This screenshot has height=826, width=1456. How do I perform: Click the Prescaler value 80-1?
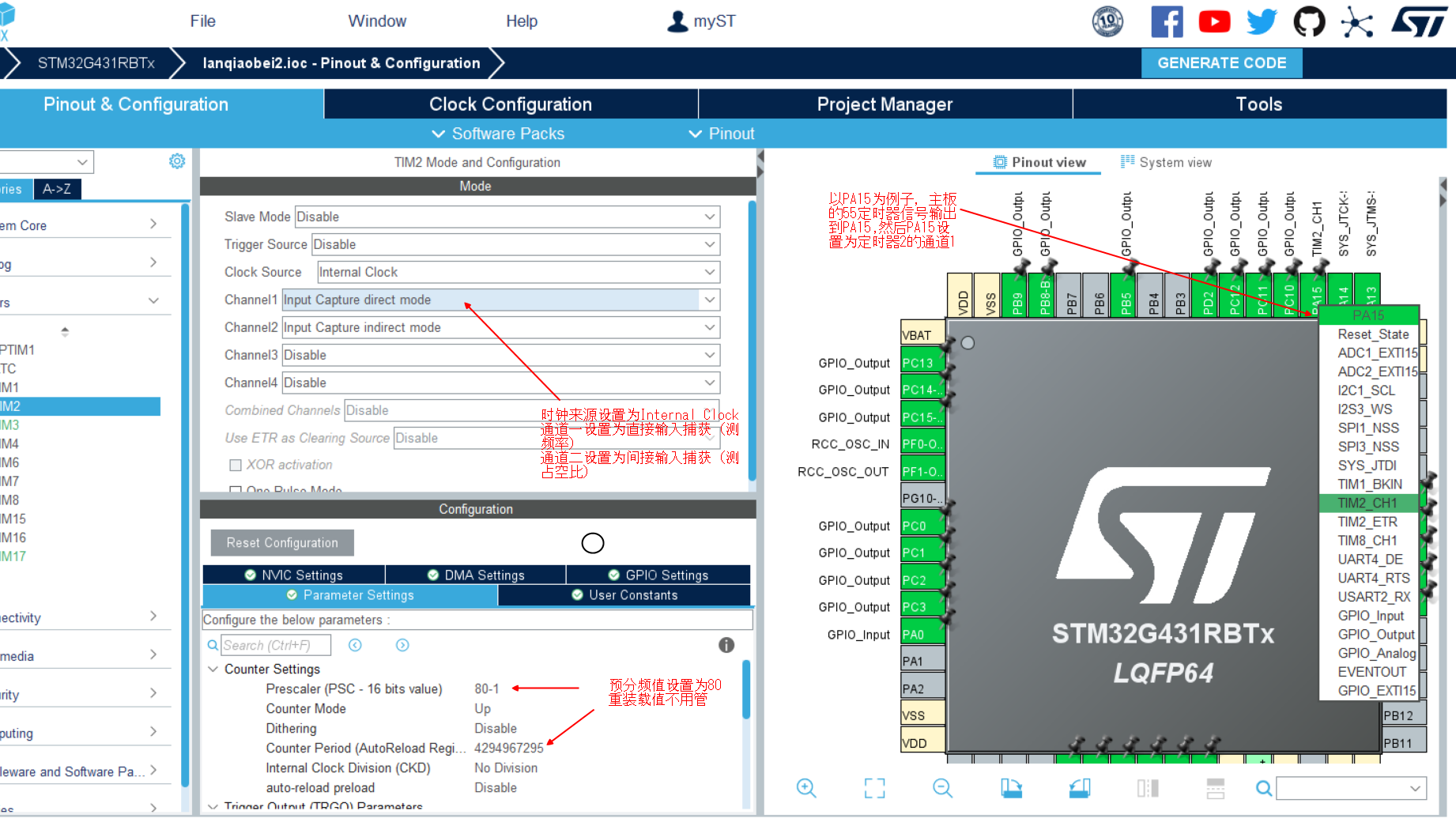(x=487, y=688)
